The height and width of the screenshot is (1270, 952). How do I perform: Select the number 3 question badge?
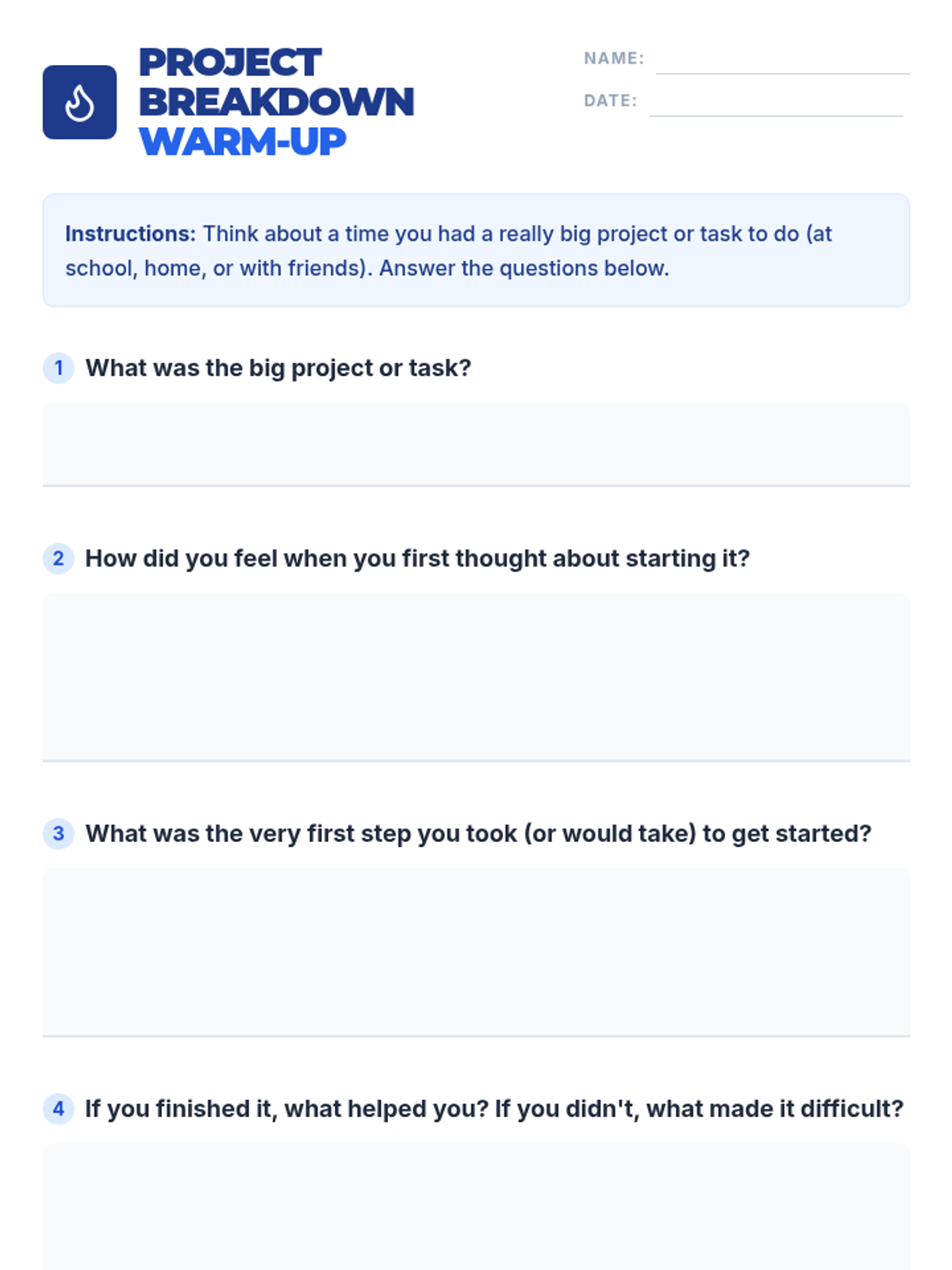point(58,833)
